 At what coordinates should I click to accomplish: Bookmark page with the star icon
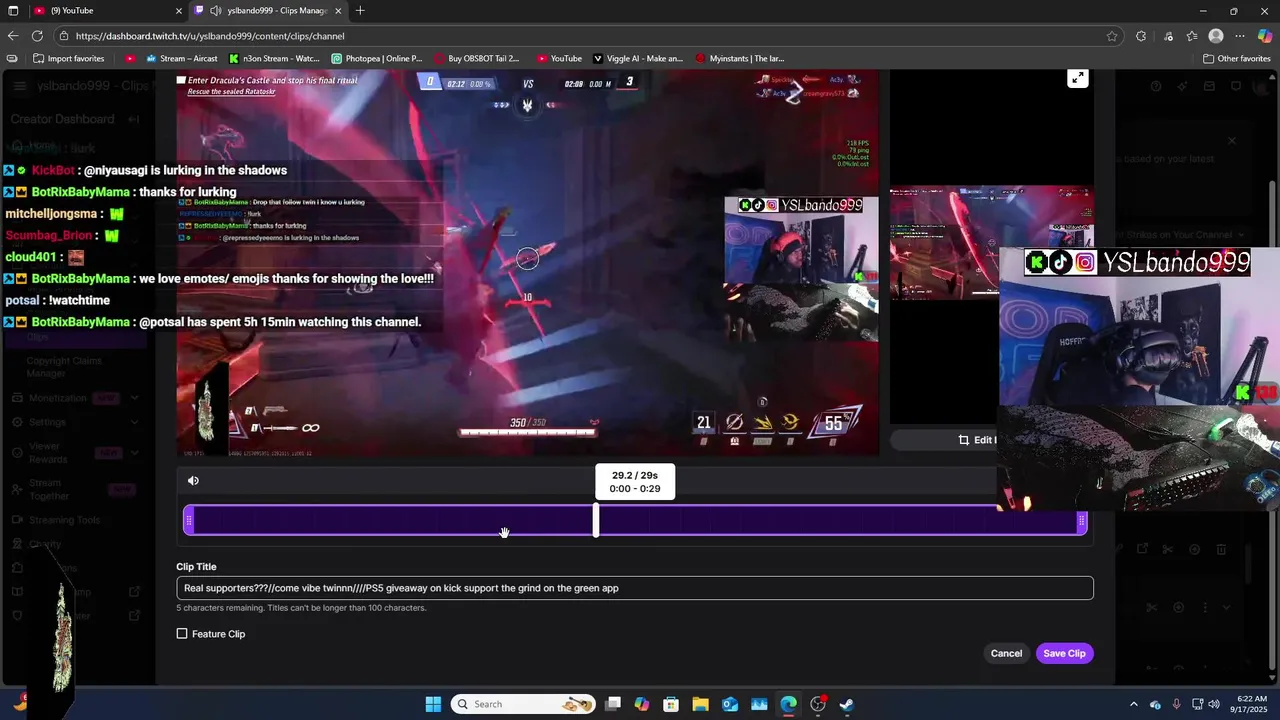1112,36
